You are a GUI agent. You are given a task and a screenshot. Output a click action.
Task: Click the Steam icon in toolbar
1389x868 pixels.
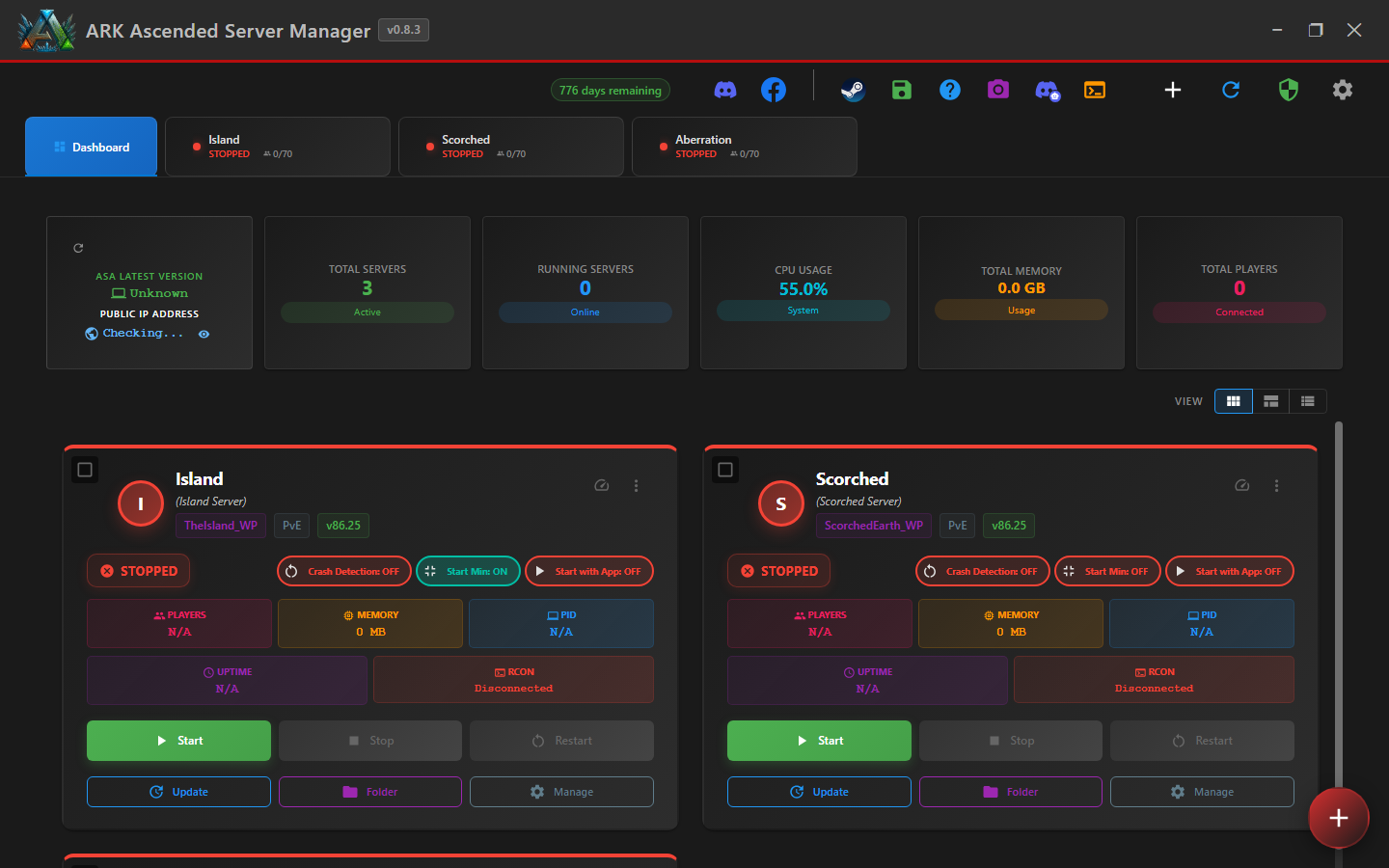853,90
